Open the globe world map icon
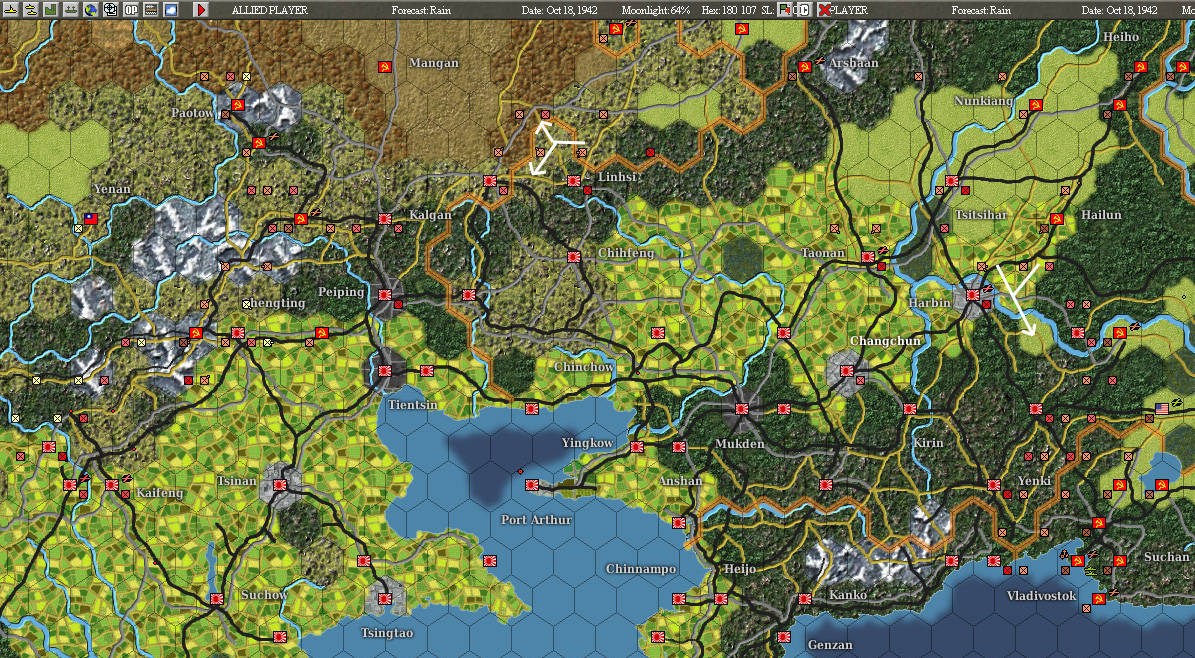This screenshot has height=658, width=1195. (91, 10)
